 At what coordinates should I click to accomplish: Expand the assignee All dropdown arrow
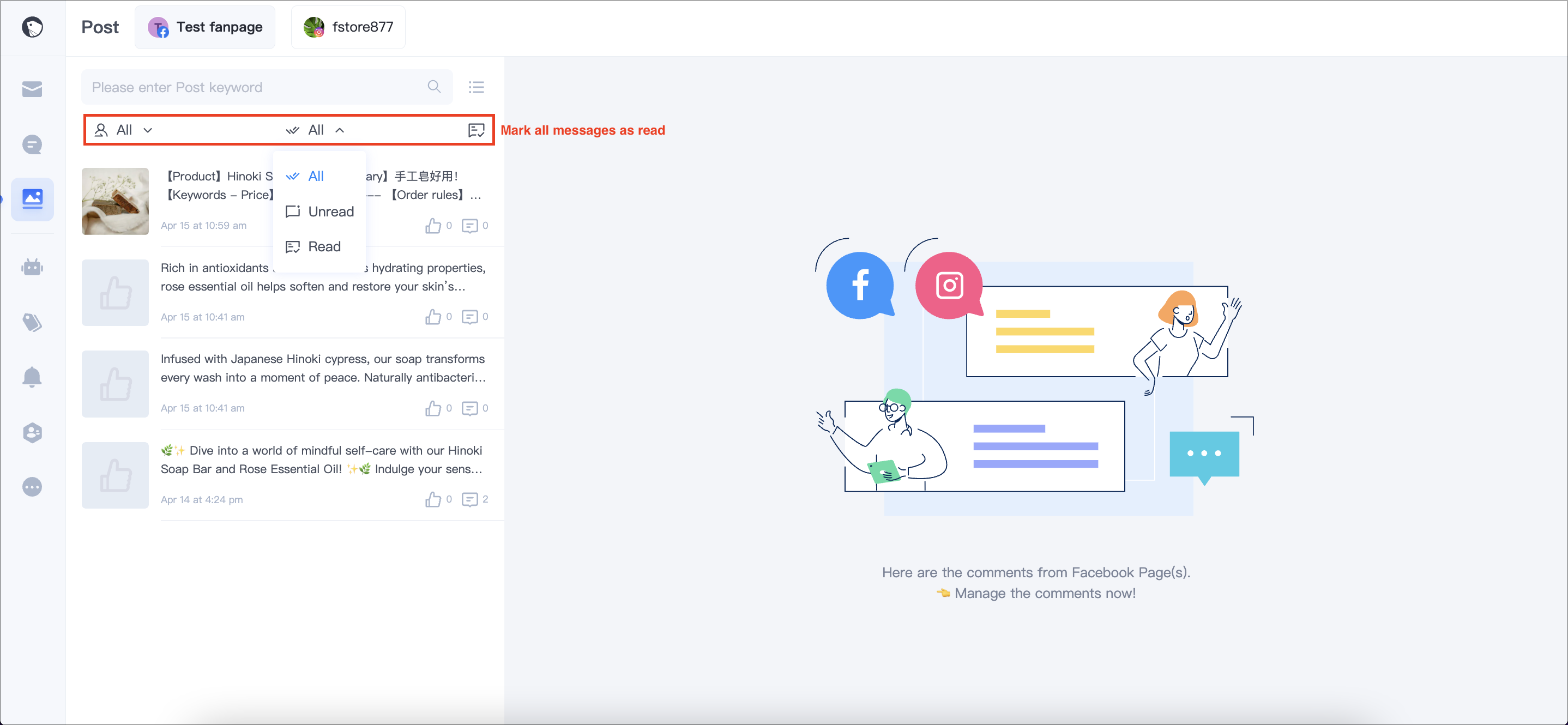[x=147, y=130]
